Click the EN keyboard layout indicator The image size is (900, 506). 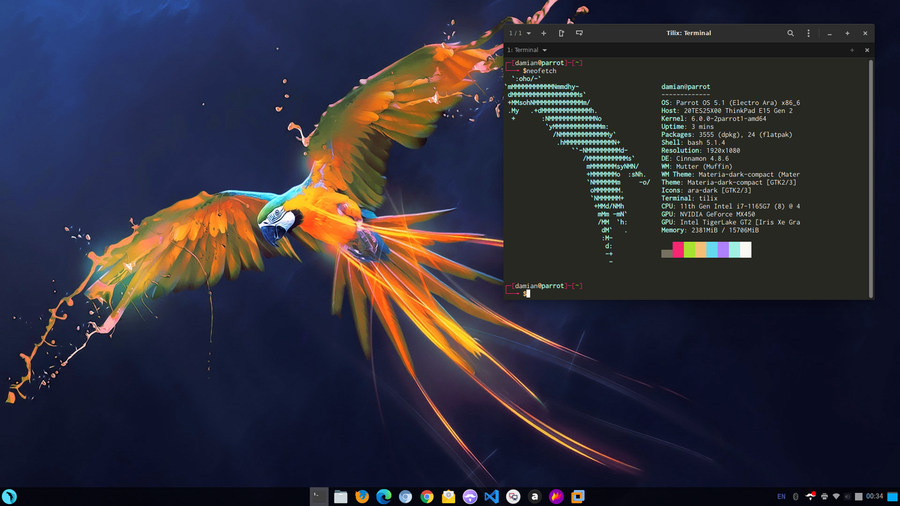coord(781,497)
